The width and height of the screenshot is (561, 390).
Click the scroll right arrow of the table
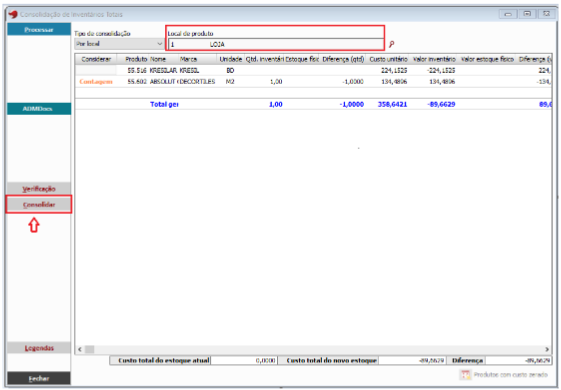547,349
